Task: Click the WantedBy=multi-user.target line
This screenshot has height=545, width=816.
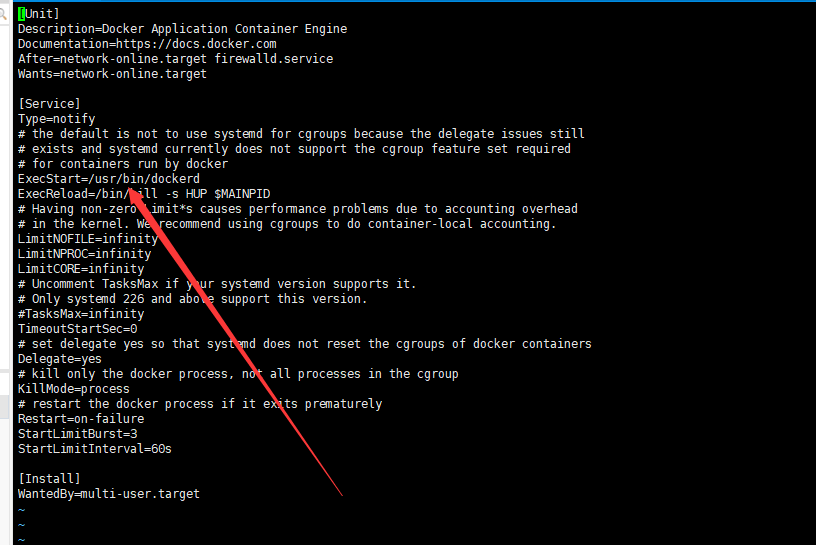Action: (108, 494)
